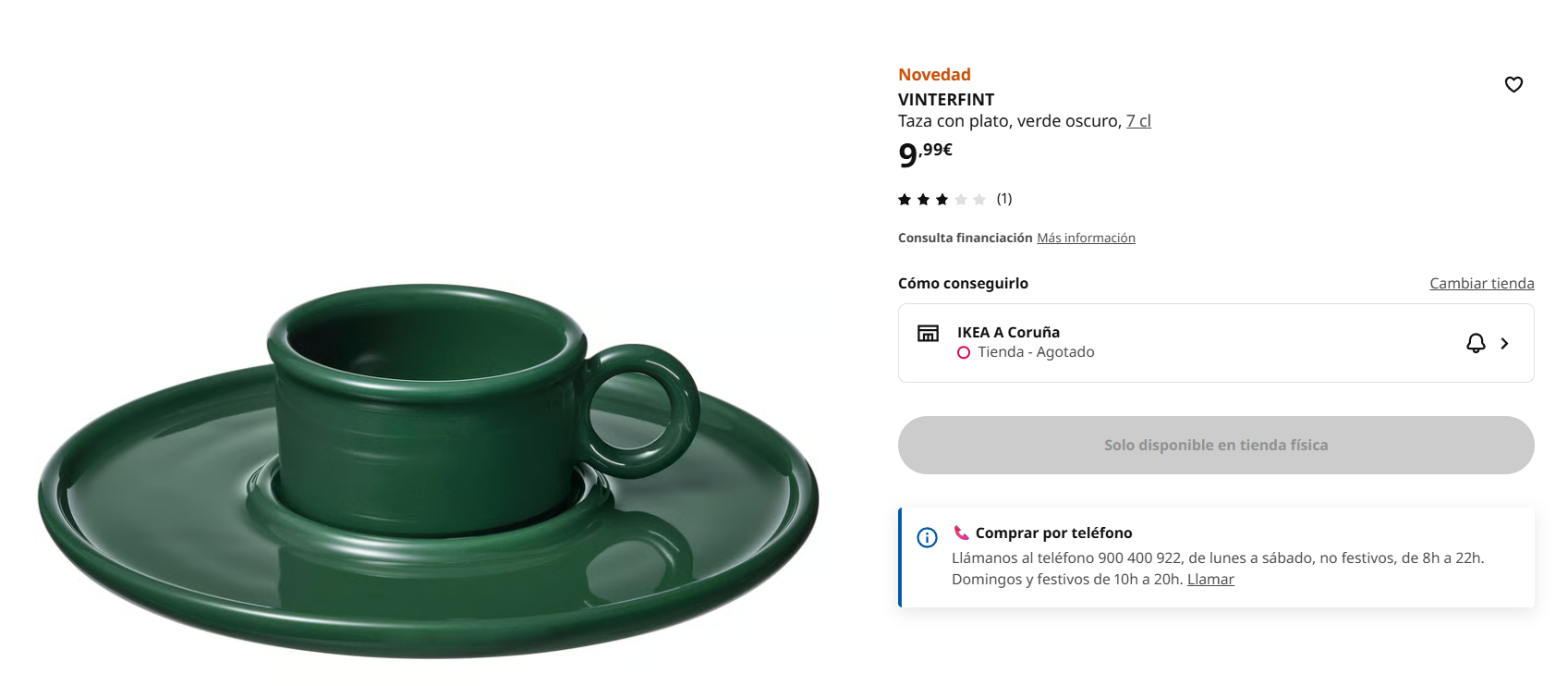Click the red phone handset icon
The height and width of the screenshot is (686, 1568).
click(x=962, y=533)
